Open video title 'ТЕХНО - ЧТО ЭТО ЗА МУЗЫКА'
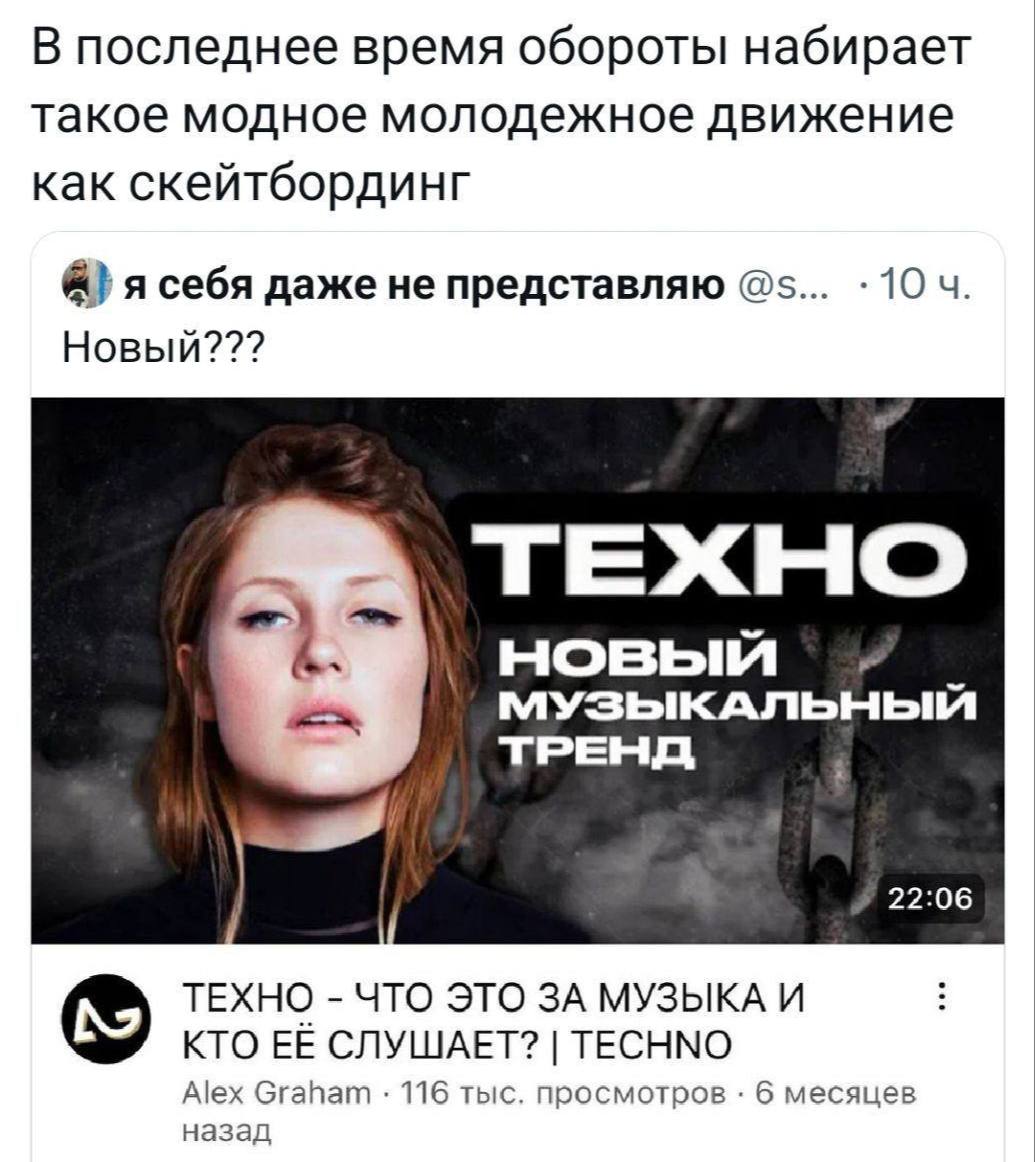This screenshot has height=1162, width=1035. (493, 997)
